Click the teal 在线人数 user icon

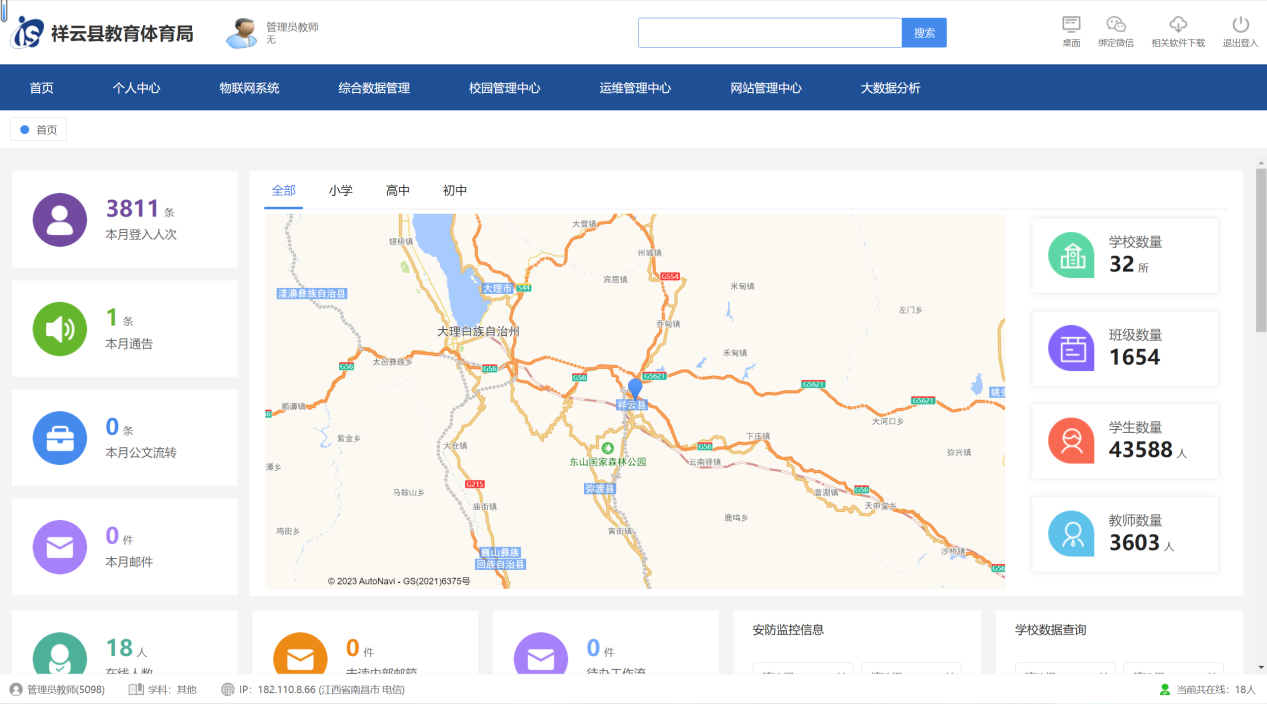(x=60, y=653)
